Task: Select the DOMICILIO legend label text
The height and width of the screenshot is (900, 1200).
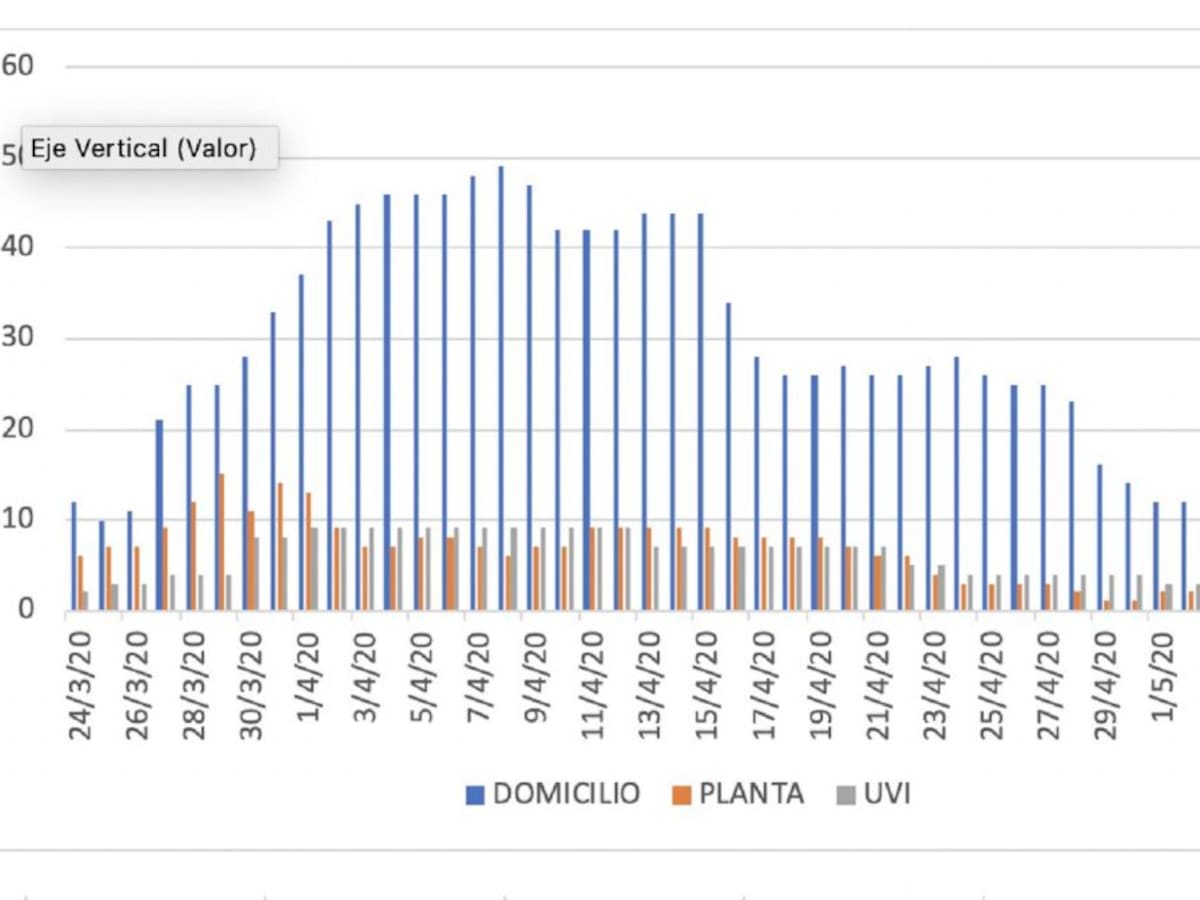Action: pos(566,794)
